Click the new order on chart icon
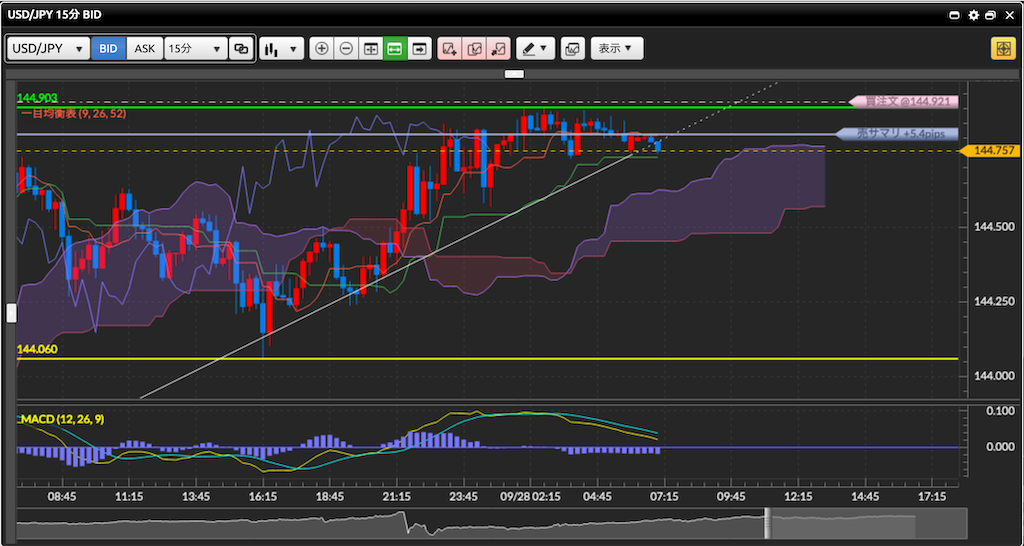 (449, 49)
